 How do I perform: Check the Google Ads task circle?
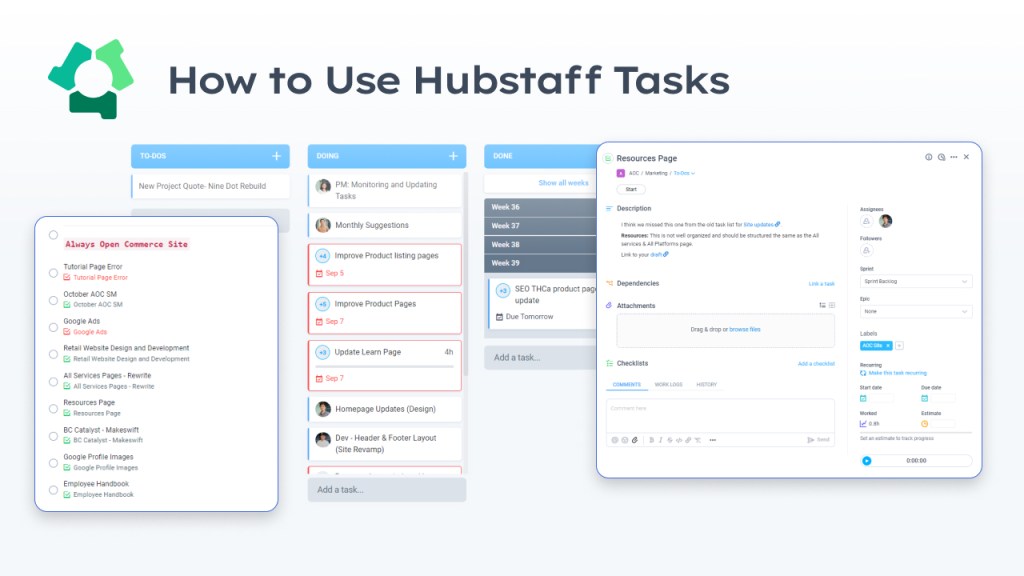[53, 326]
